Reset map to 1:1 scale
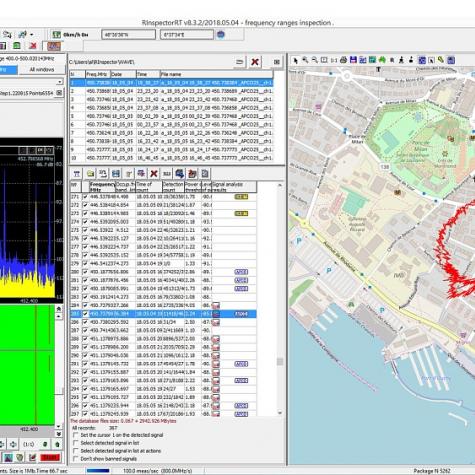Image resolution: width=475 pixels, height=475 pixels. point(334,60)
